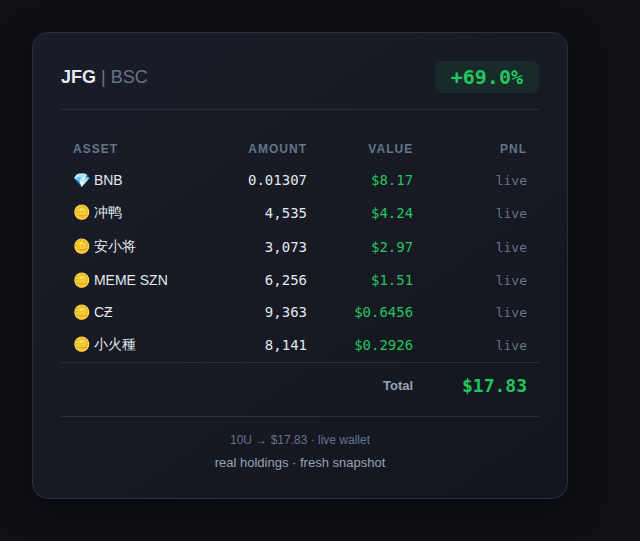Click the coin icon beside 冲鸭
This screenshot has height=541, width=640.
coord(82,212)
